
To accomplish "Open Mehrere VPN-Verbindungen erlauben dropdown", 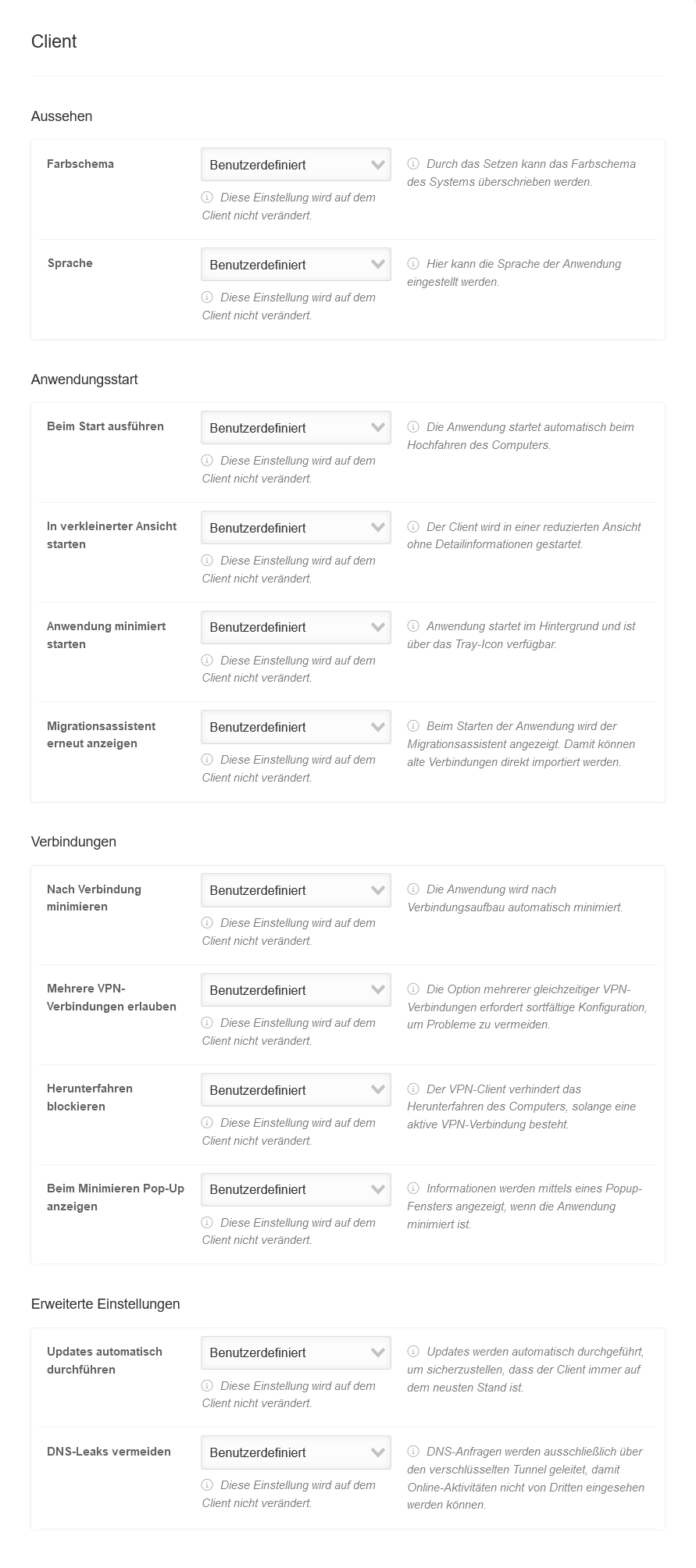I will click(295, 990).
